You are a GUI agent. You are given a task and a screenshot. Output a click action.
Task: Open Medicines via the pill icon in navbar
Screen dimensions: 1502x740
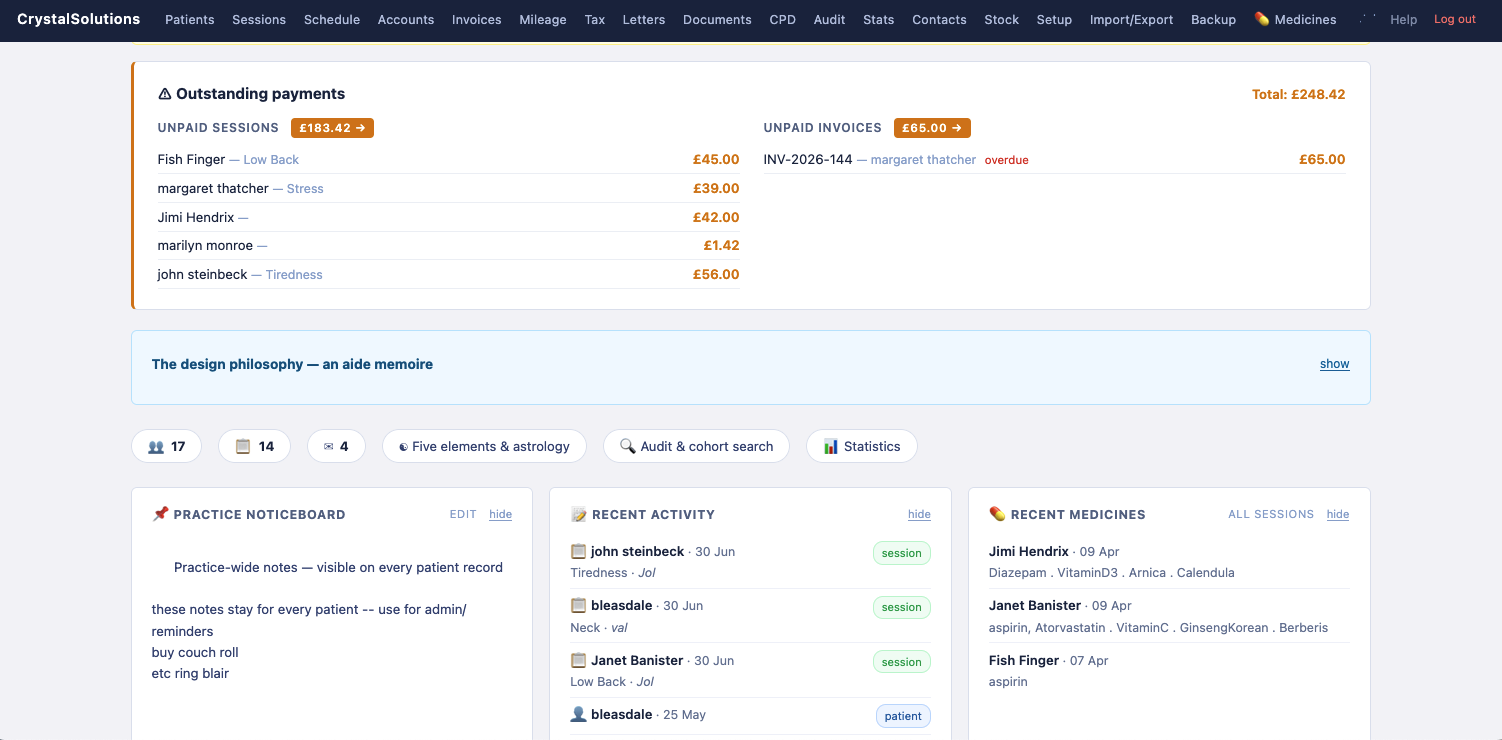(1295, 19)
